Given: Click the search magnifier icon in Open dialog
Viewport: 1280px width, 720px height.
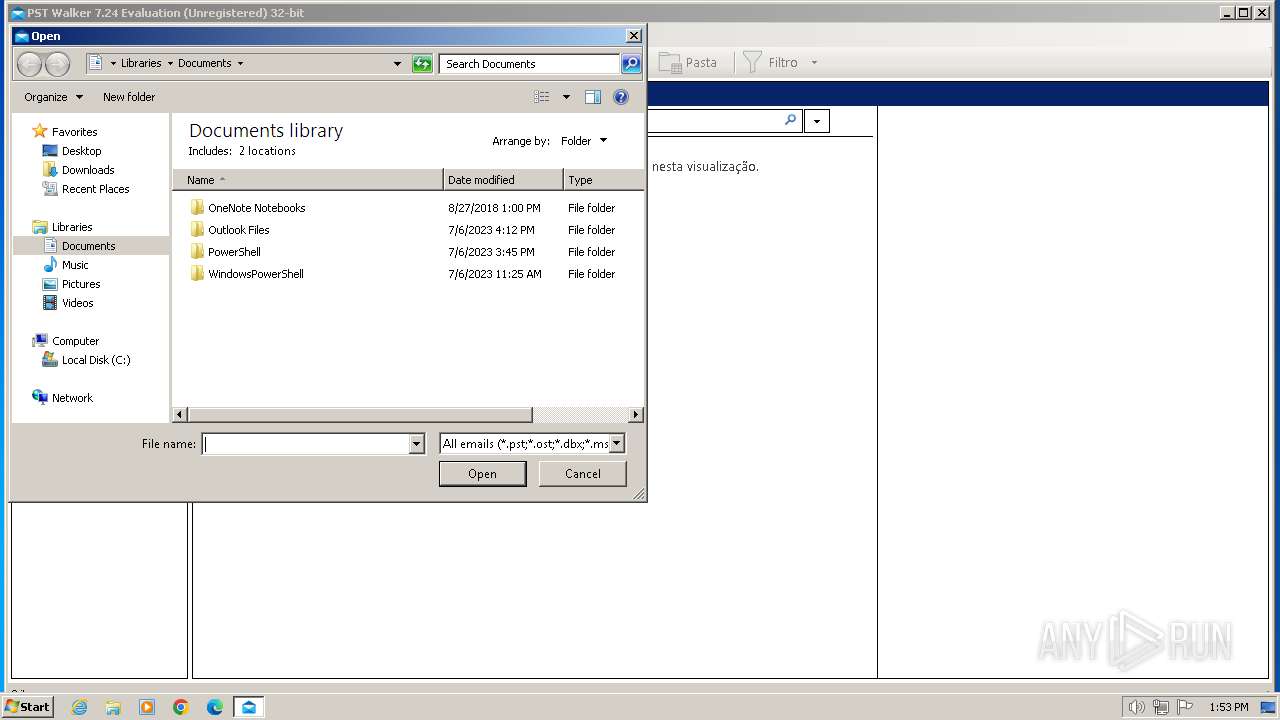Looking at the screenshot, I should point(630,63).
